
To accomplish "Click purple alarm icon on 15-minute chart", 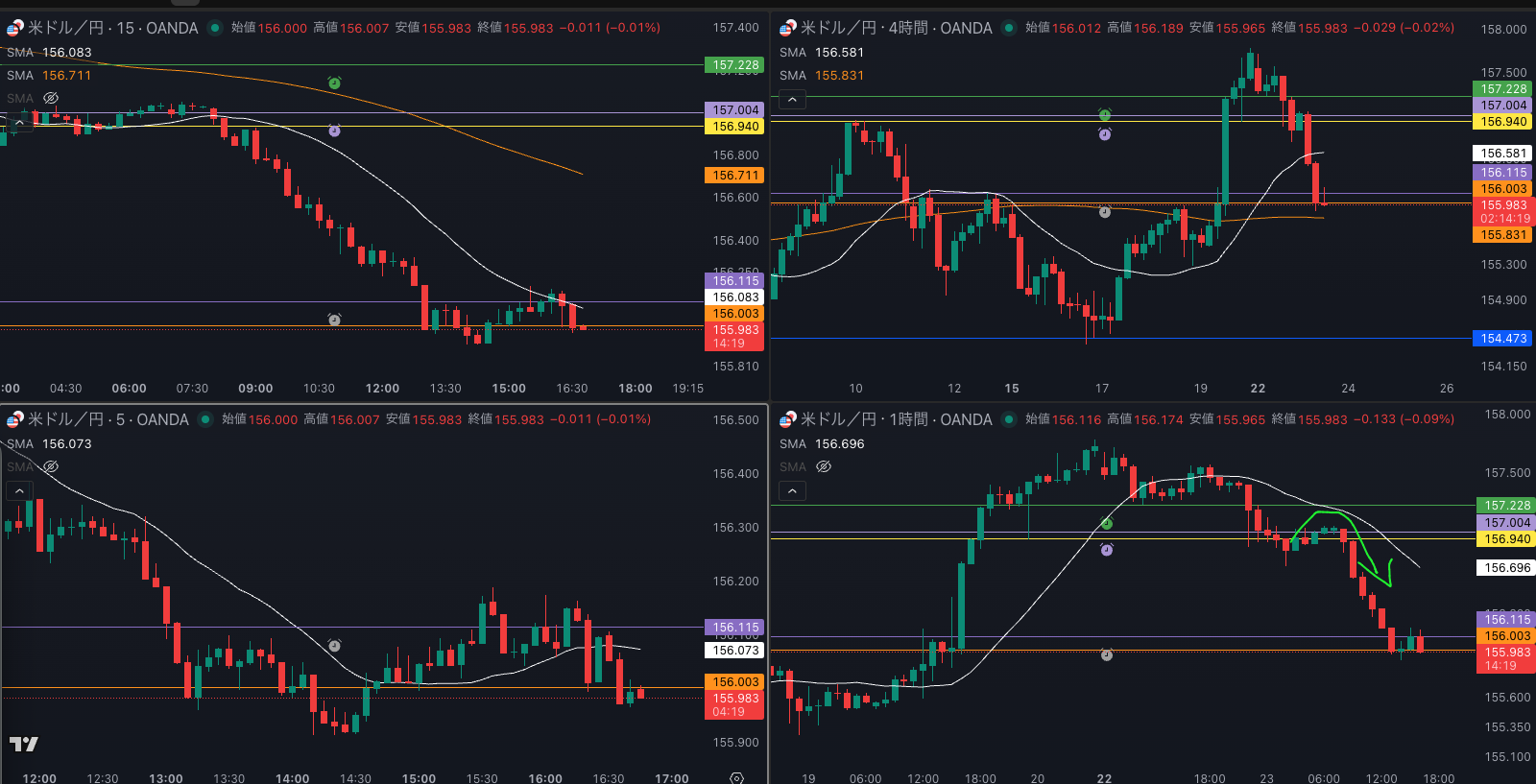I will coord(334,131).
